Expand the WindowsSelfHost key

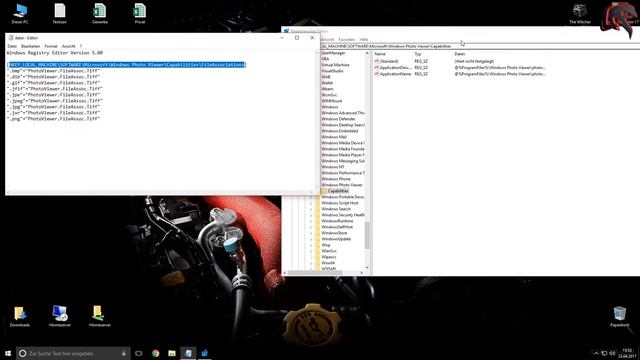[x=311, y=227]
